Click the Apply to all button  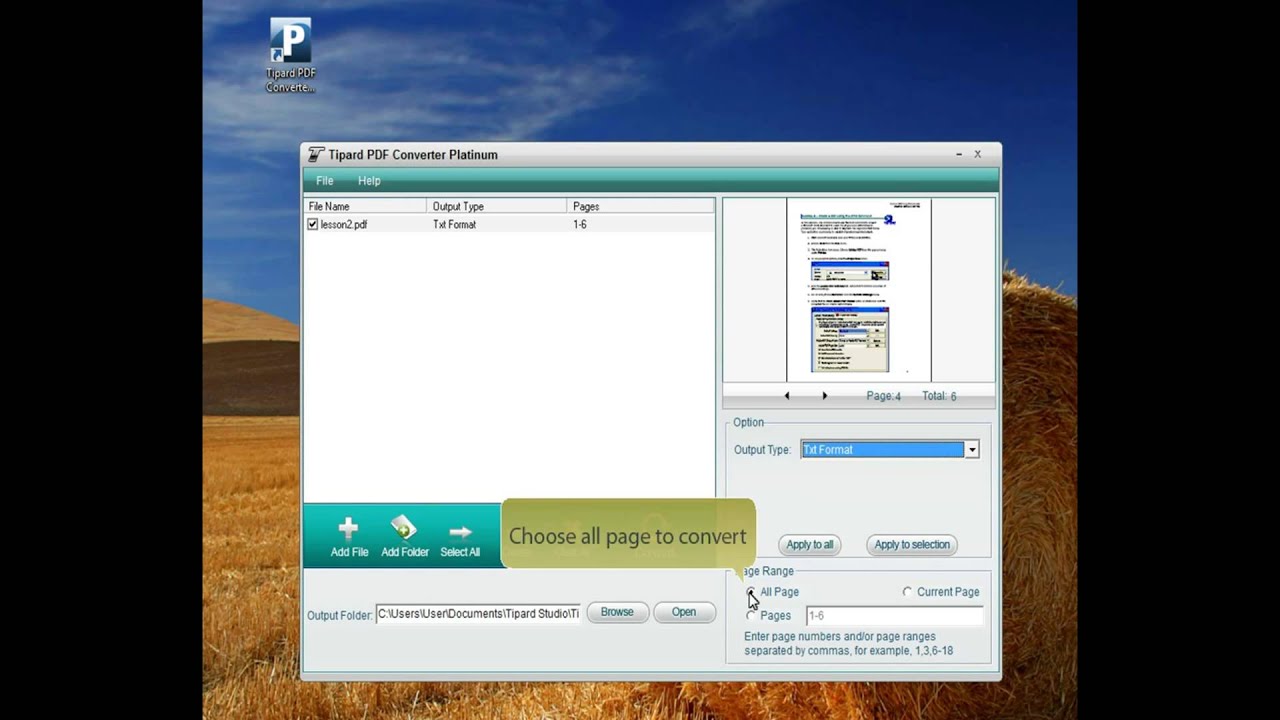coord(810,545)
